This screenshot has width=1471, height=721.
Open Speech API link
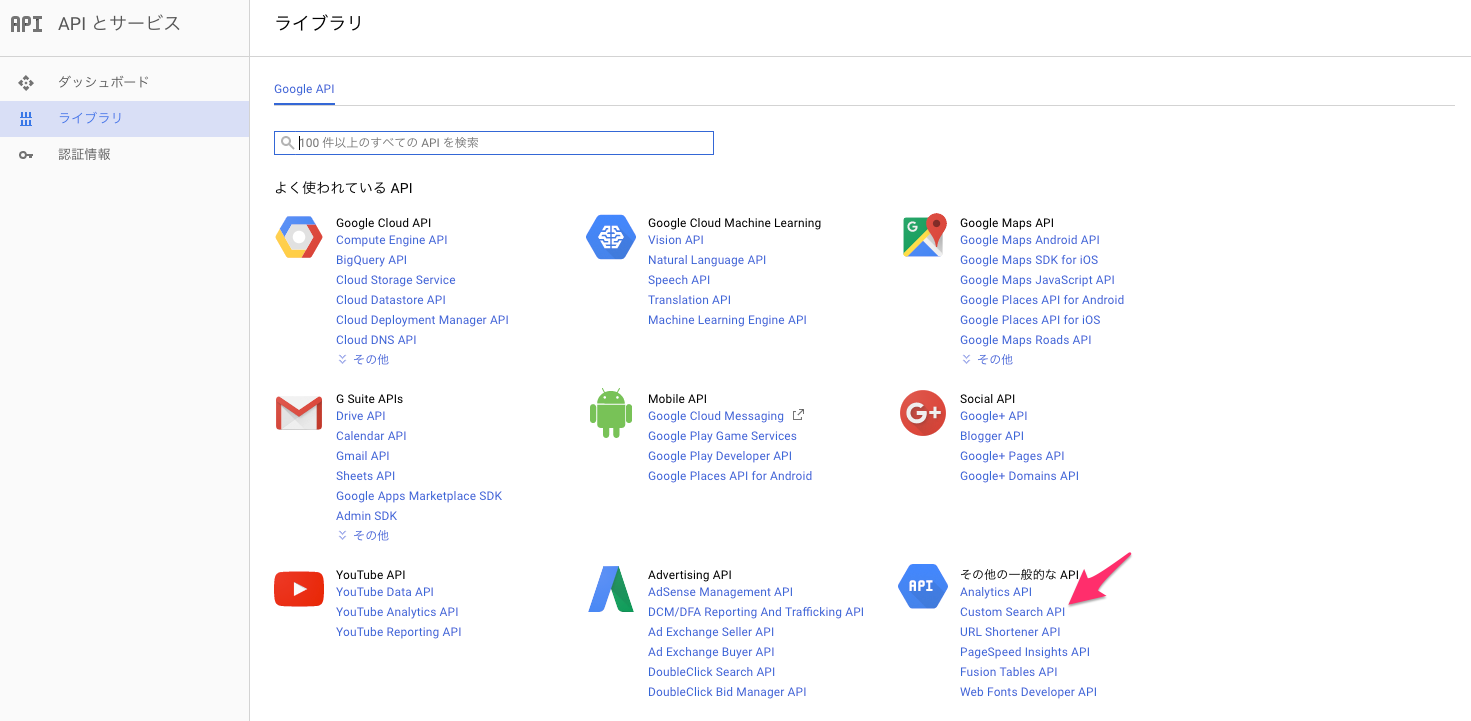tap(679, 280)
